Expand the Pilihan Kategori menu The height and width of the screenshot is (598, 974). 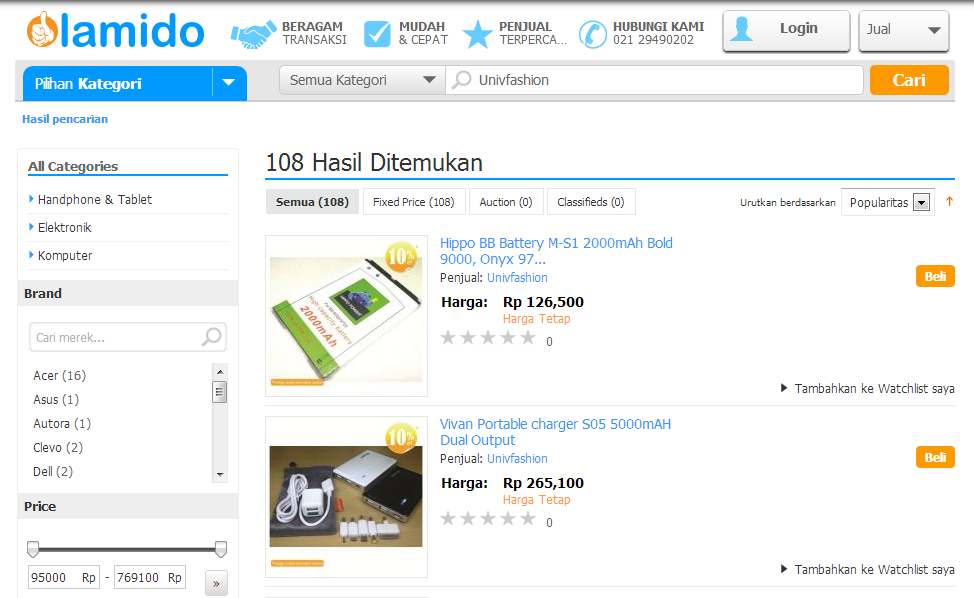click(229, 83)
